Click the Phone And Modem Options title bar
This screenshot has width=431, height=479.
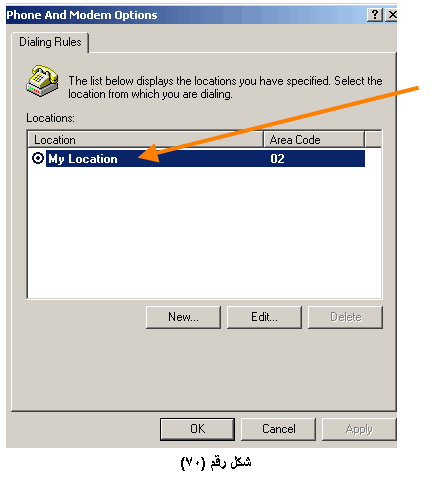click(187, 15)
